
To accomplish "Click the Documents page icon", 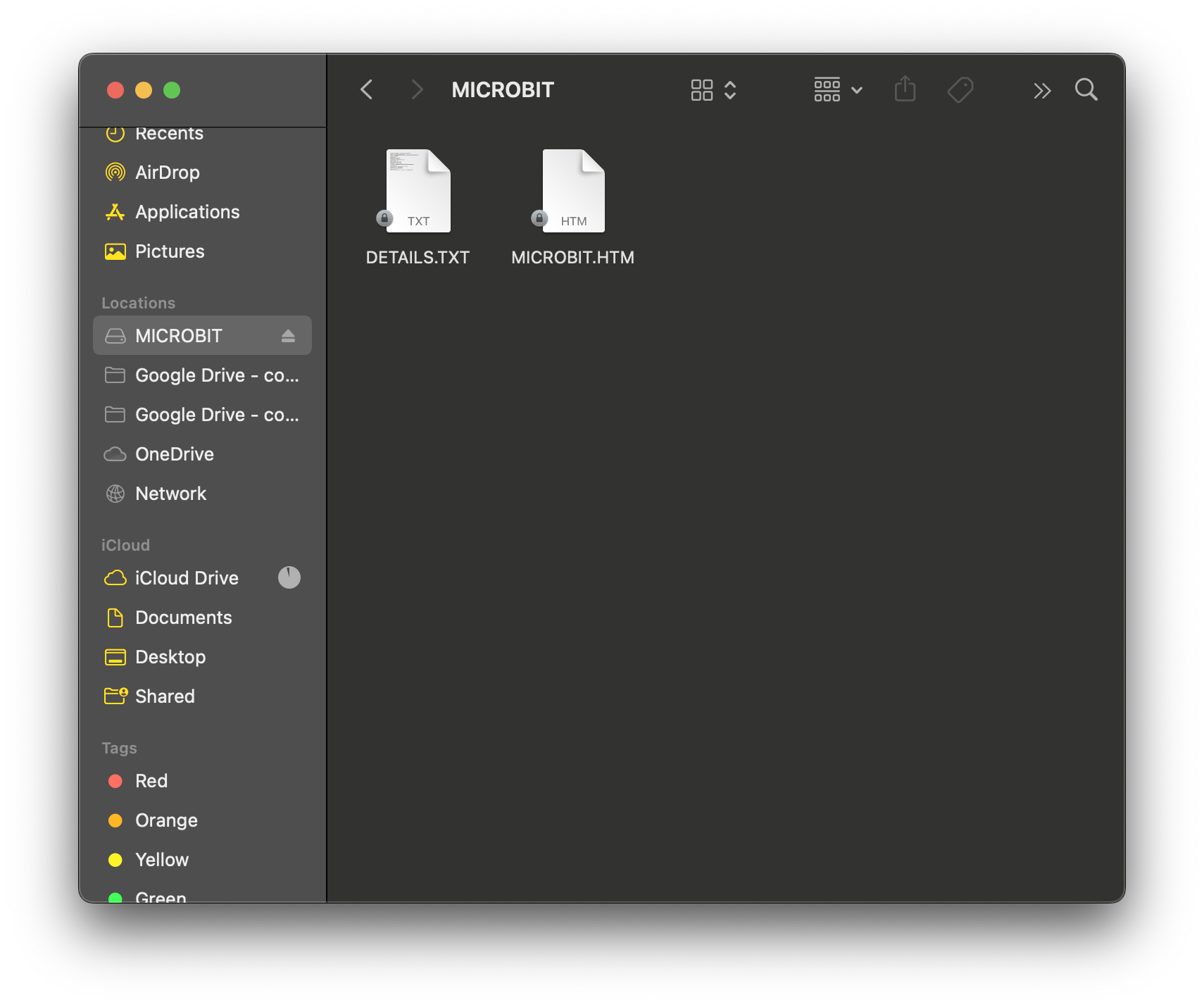I will (x=115, y=618).
